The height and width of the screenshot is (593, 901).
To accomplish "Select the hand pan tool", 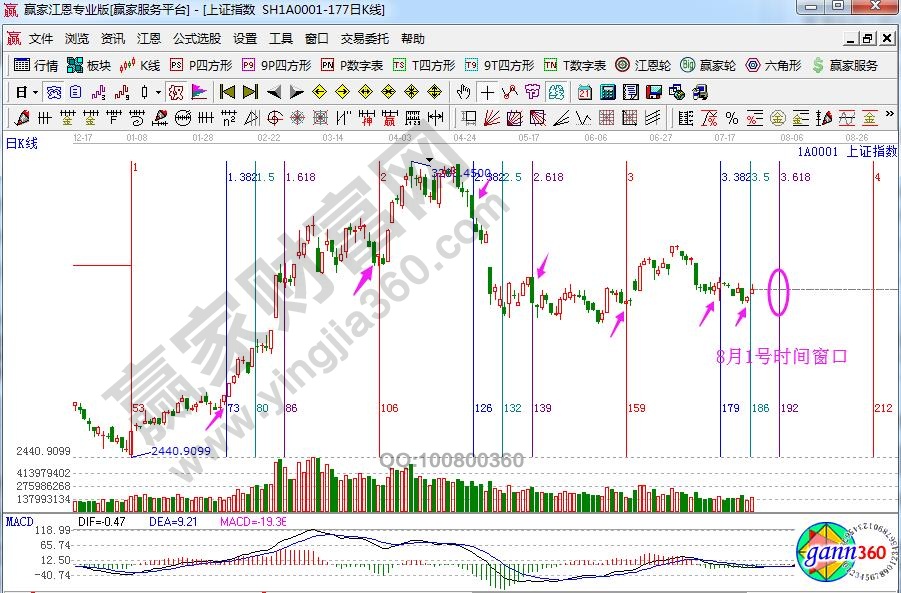I will (463, 92).
